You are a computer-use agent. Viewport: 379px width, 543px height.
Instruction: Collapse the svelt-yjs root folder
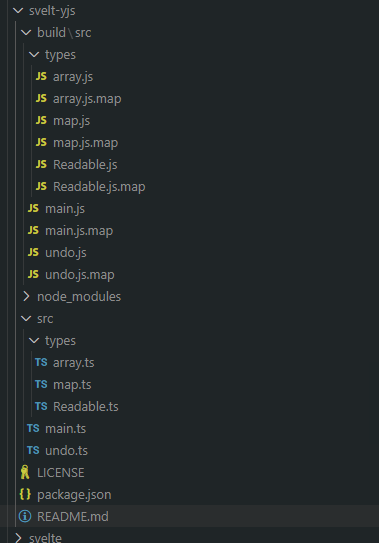click(18, 11)
